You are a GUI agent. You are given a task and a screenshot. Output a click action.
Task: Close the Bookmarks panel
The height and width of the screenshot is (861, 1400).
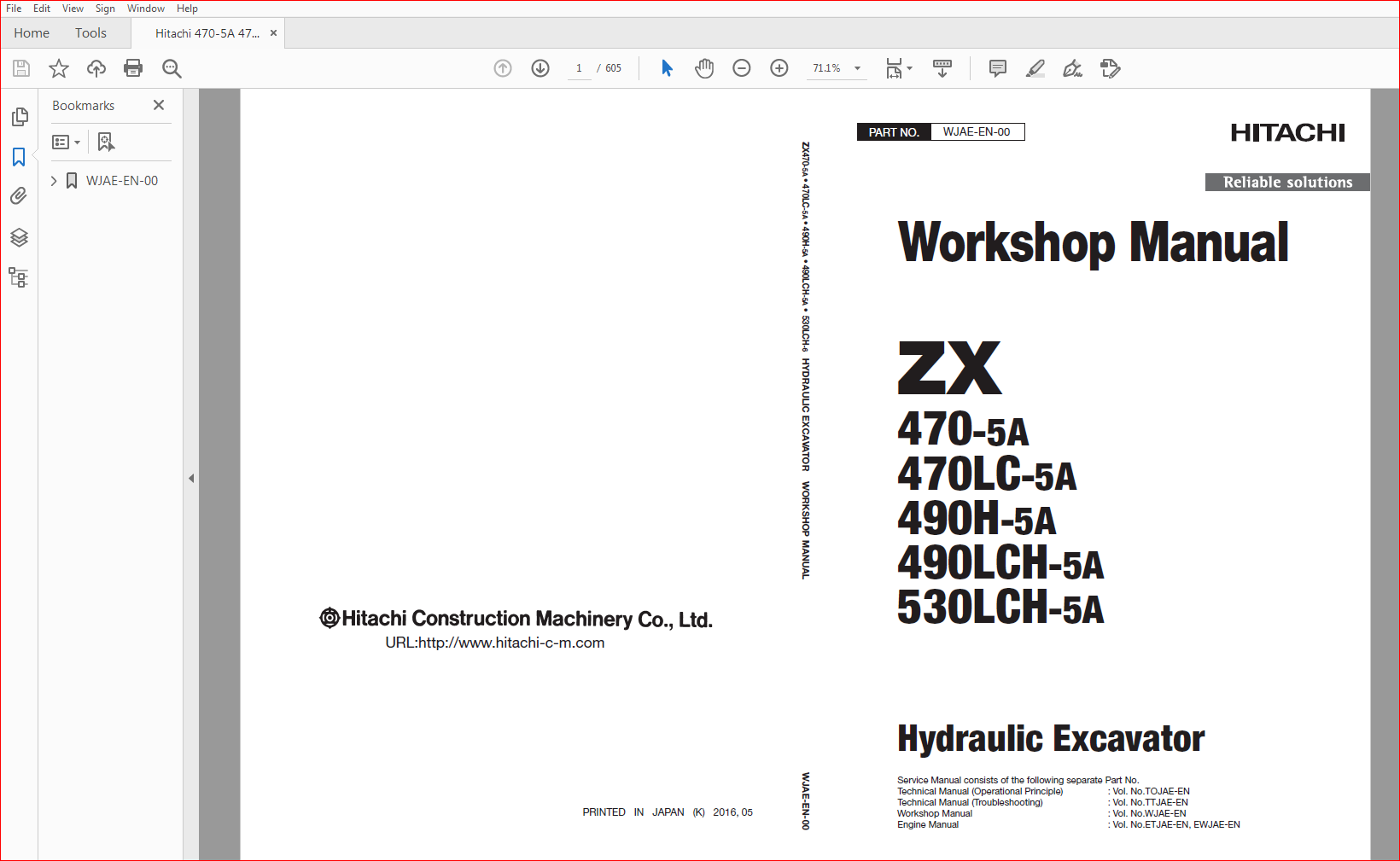click(159, 105)
